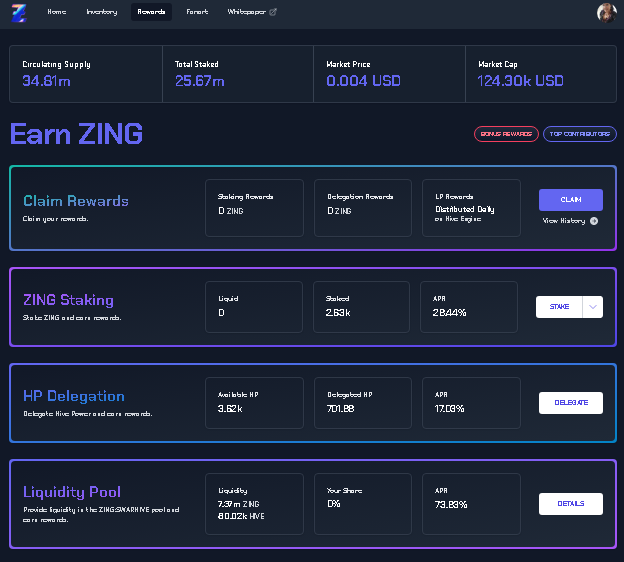The height and width of the screenshot is (562, 624).
Task: Select the Rewards tab
Action: coord(151,12)
